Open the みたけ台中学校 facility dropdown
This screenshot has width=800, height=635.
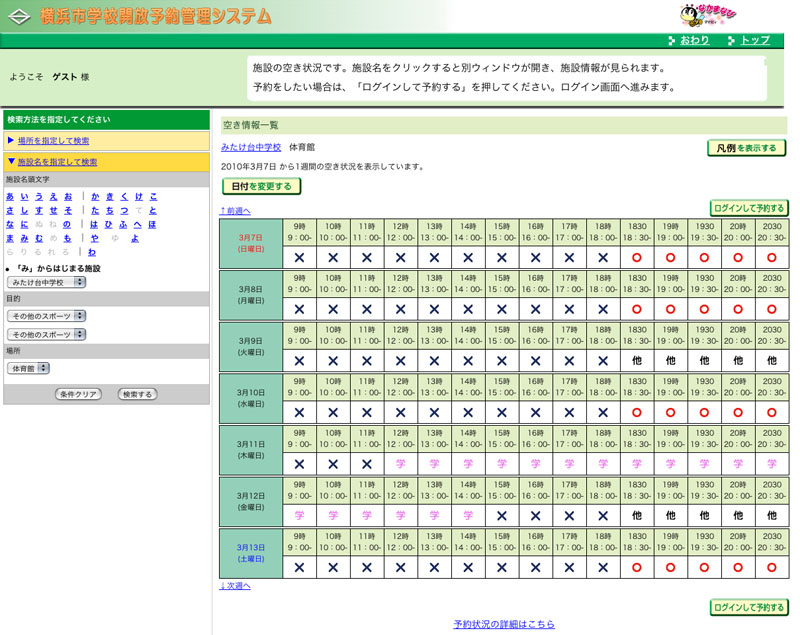(47, 283)
